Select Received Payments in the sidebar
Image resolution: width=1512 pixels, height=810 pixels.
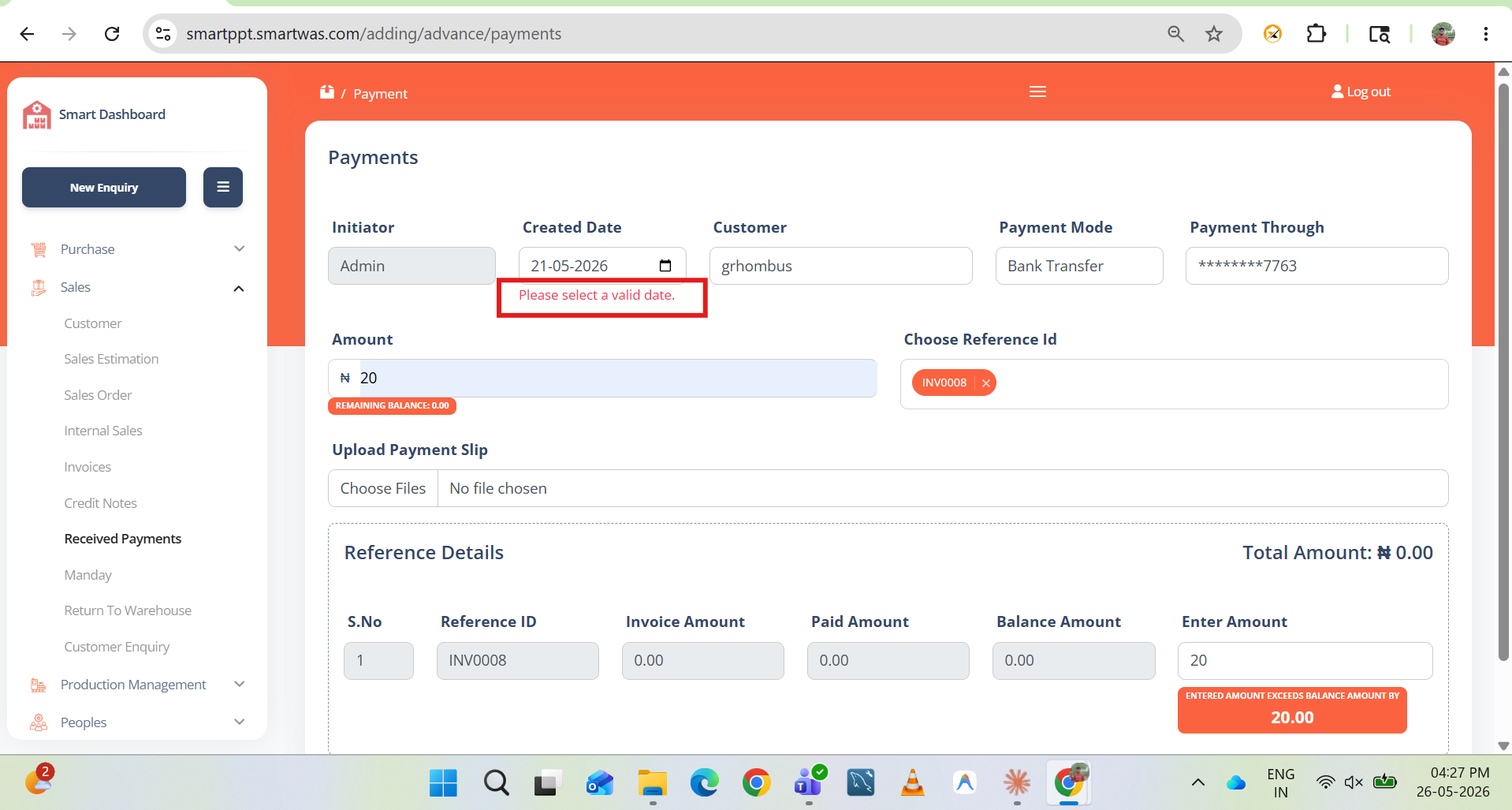(123, 539)
